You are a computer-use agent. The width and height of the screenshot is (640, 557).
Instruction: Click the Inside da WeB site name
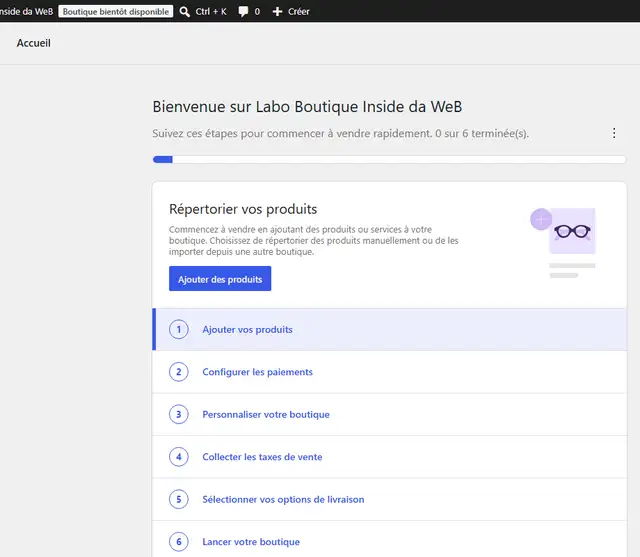coord(27,11)
